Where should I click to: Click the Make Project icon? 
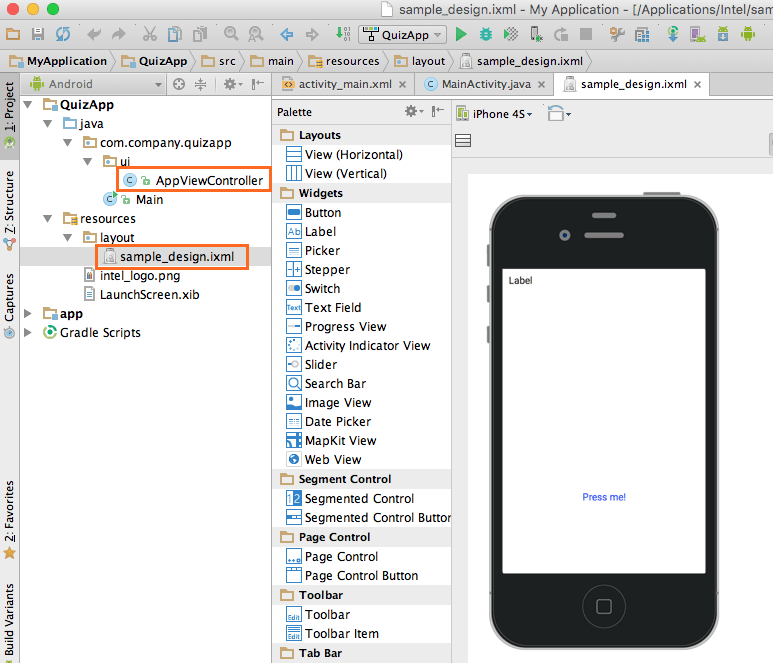click(343, 34)
